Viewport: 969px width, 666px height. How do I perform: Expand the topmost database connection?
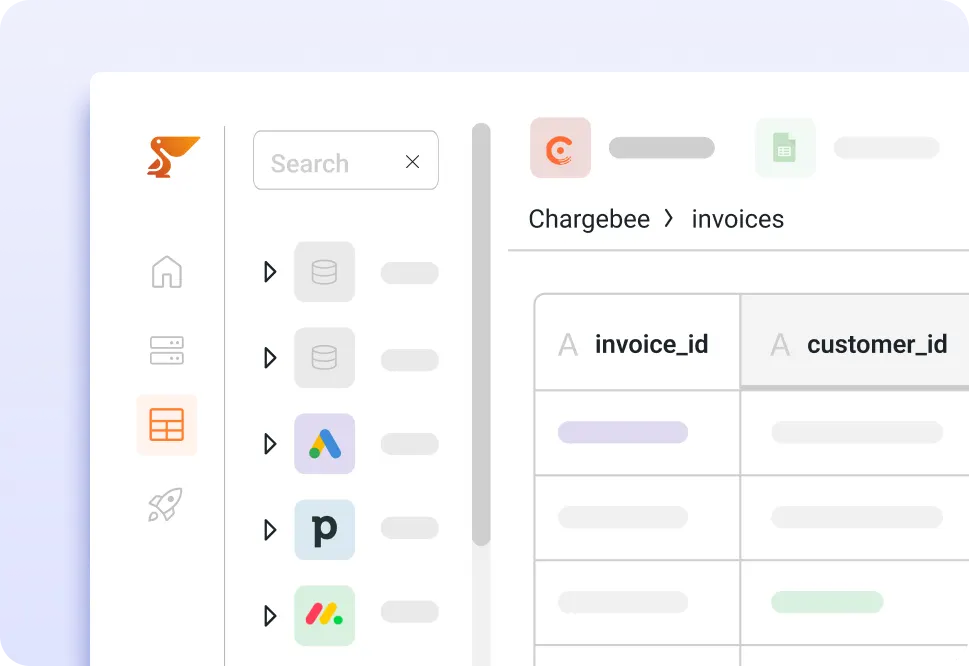[269, 271]
